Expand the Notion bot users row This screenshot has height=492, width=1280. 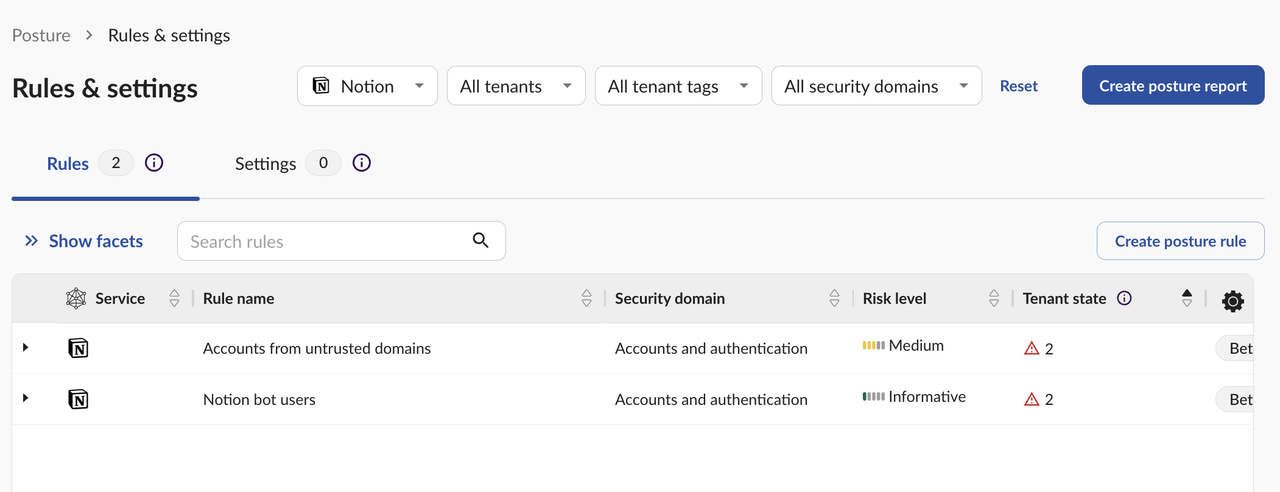coord(25,398)
